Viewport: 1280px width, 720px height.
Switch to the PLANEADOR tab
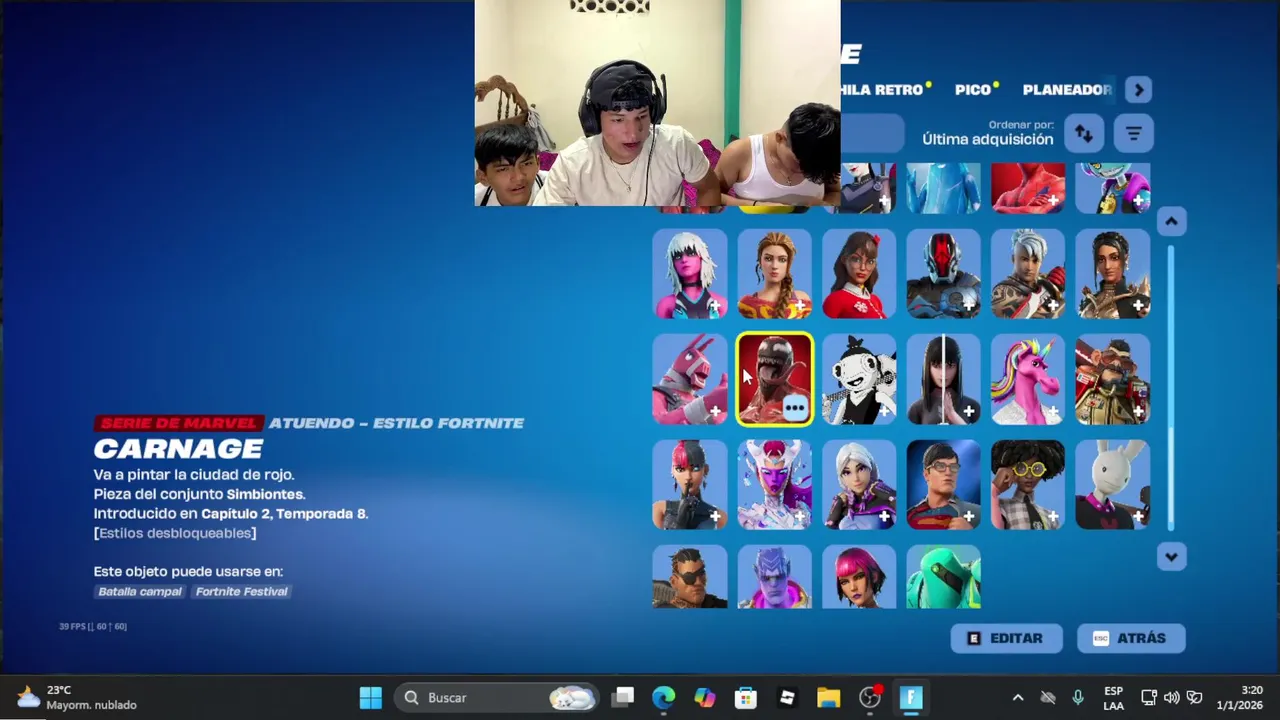click(1066, 90)
